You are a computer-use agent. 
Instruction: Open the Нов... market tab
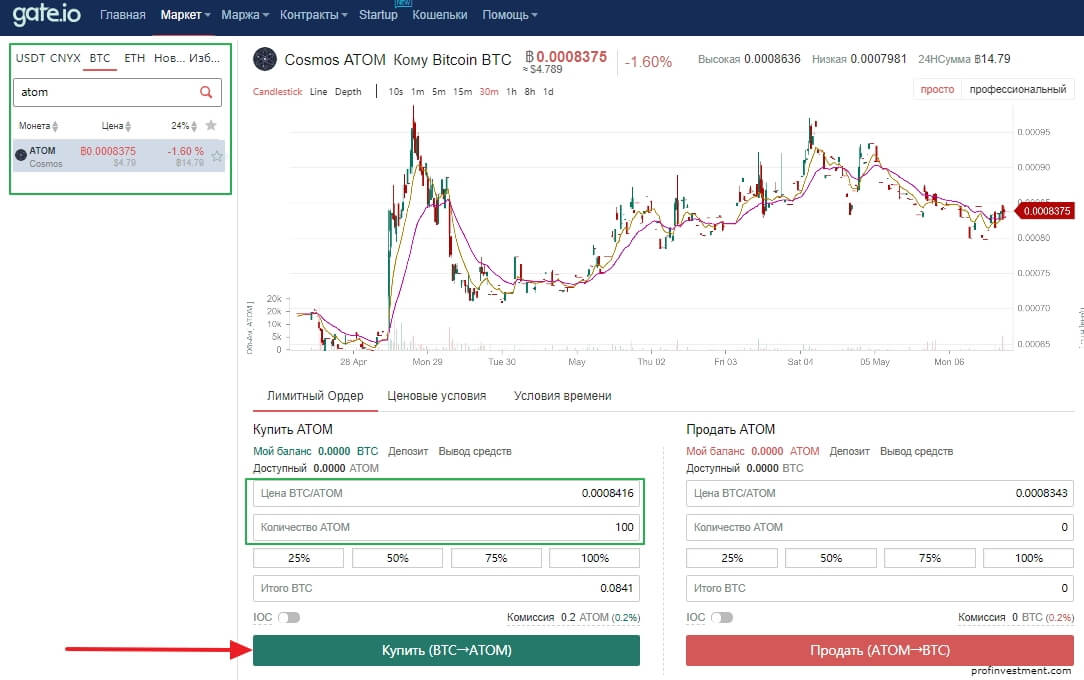[169, 58]
